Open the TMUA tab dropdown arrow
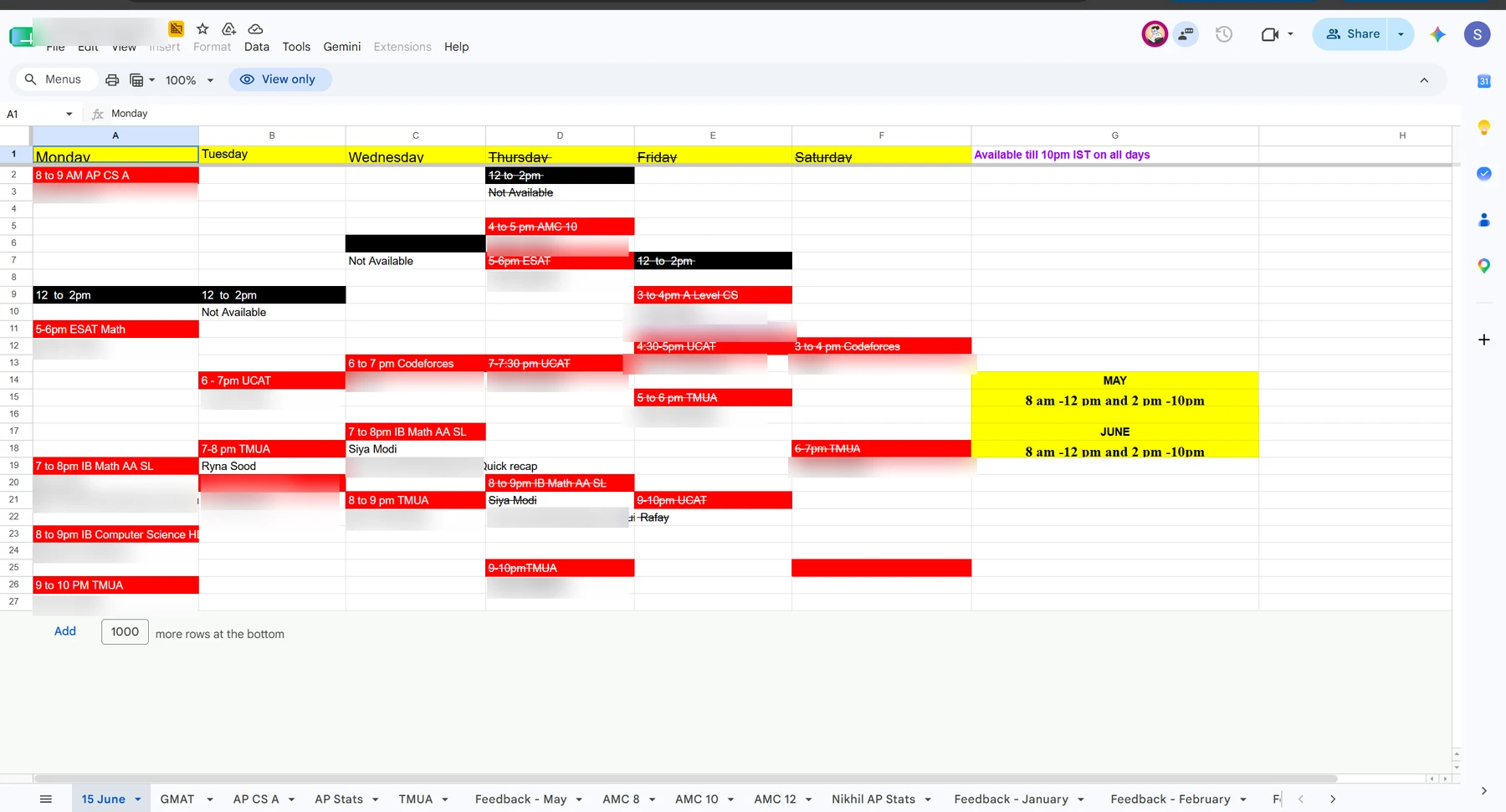The width and height of the screenshot is (1506, 812). [x=445, y=799]
